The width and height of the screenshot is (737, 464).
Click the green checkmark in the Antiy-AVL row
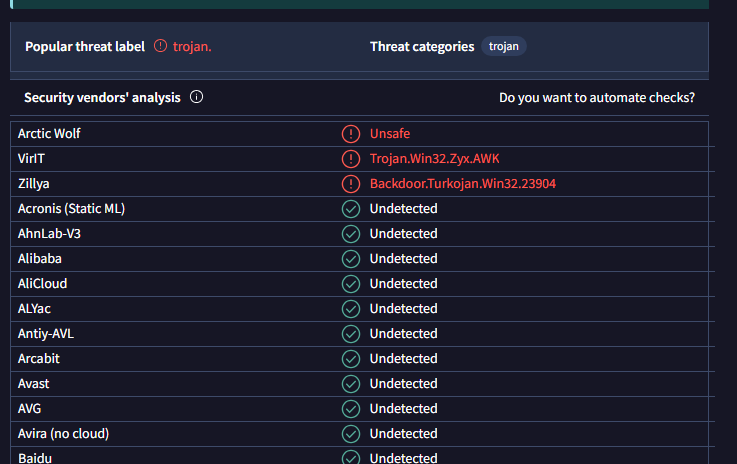point(351,334)
